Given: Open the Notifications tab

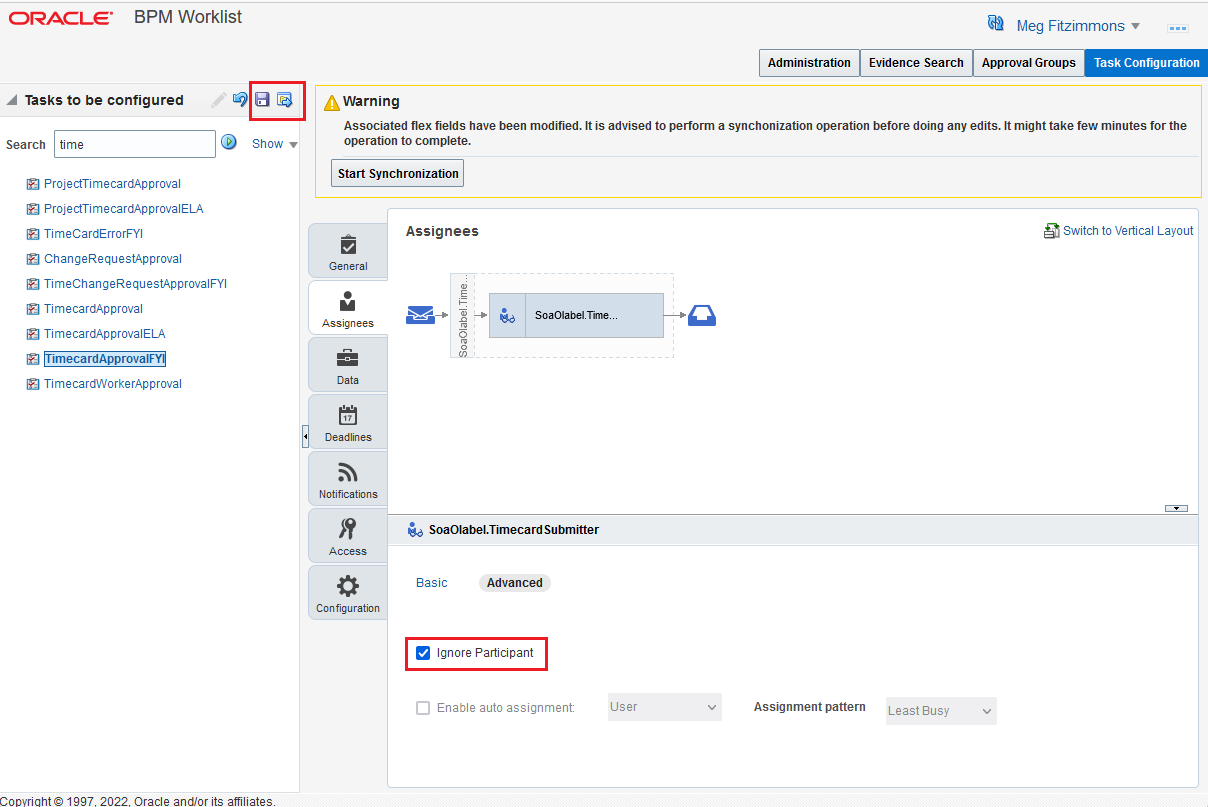Looking at the screenshot, I should point(348,480).
